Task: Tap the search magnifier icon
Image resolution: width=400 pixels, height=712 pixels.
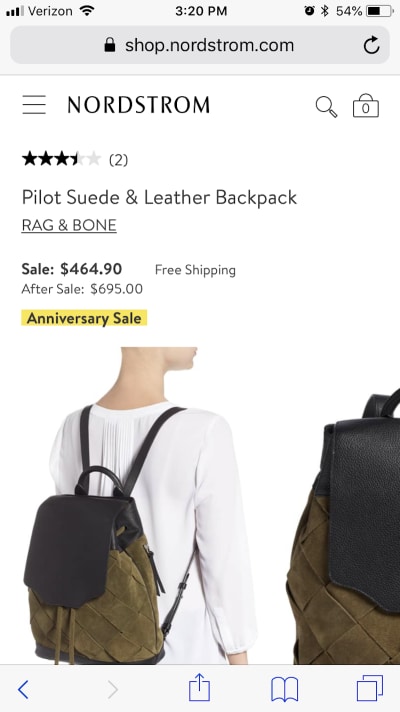Action: pos(326,107)
